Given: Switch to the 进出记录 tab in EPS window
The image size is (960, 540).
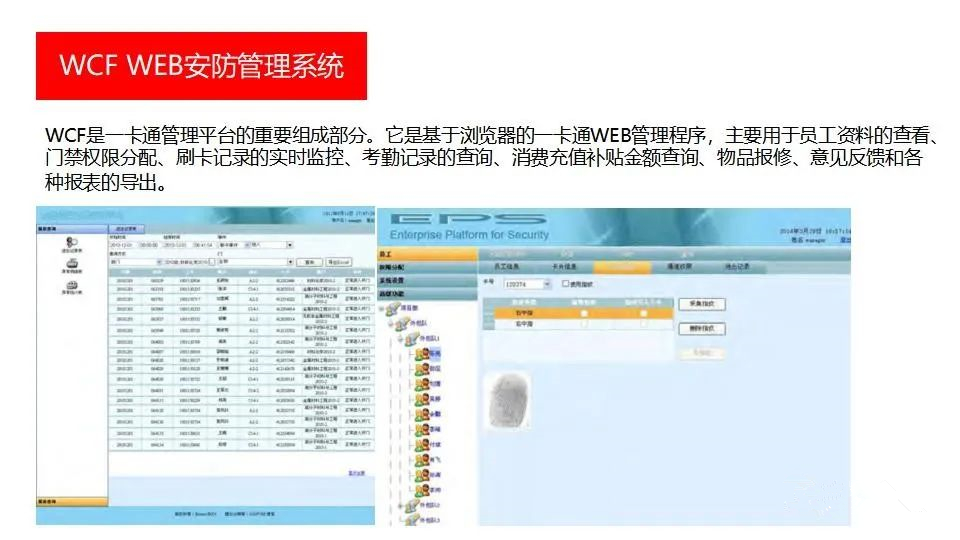Looking at the screenshot, I should tap(737, 267).
